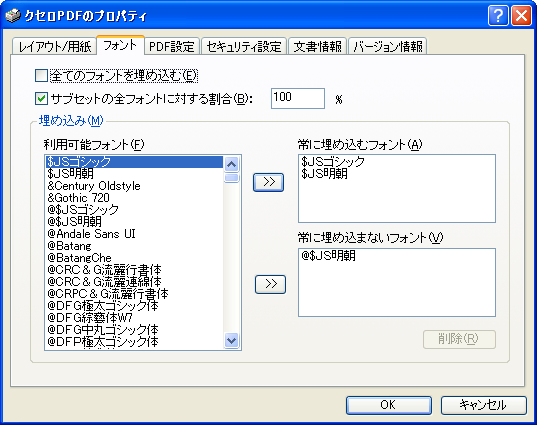
Task: Close the クセロPDF properties dialog
Action: click(521, 16)
